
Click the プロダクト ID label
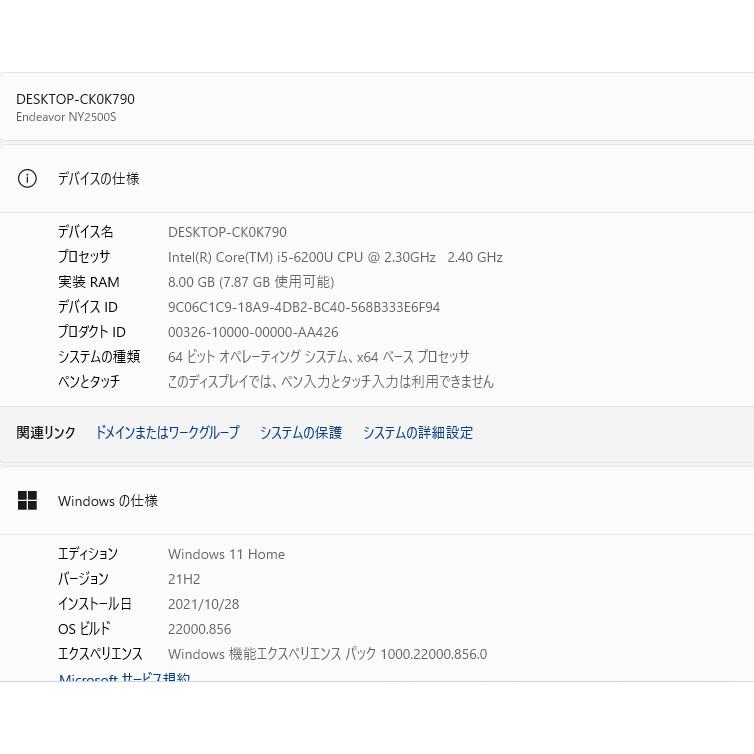coord(91,332)
